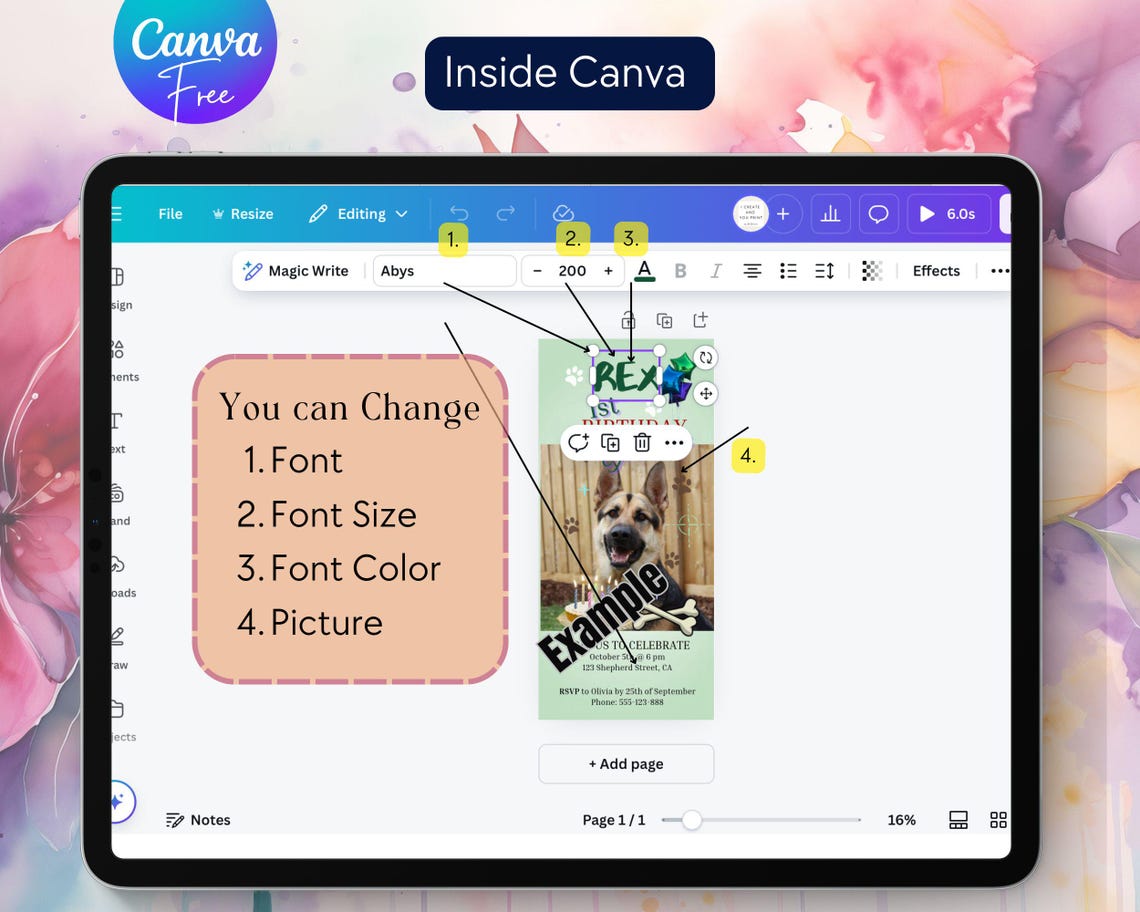Toggle italic formatting
The image size is (1140, 912).
[x=716, y=271]
